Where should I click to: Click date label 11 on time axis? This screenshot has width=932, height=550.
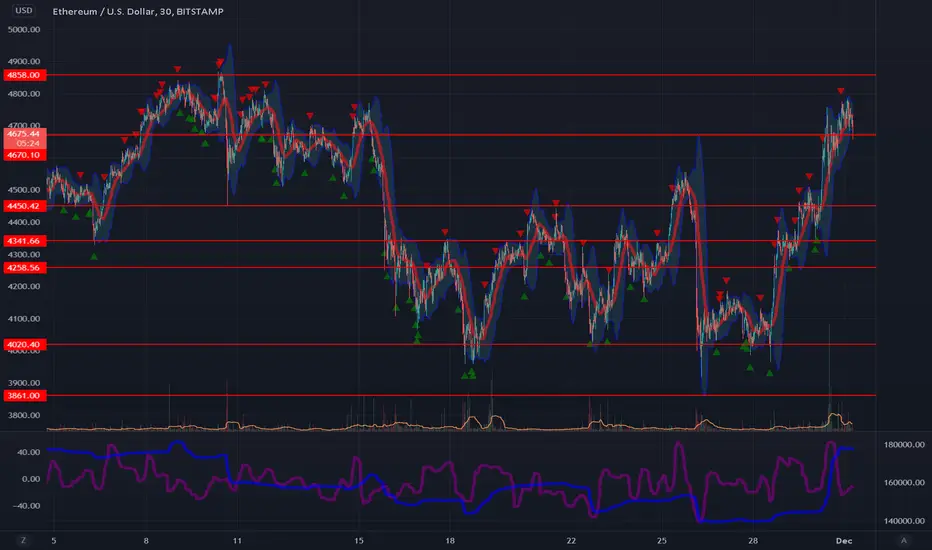pyautogui.click(x=237, y=540)
